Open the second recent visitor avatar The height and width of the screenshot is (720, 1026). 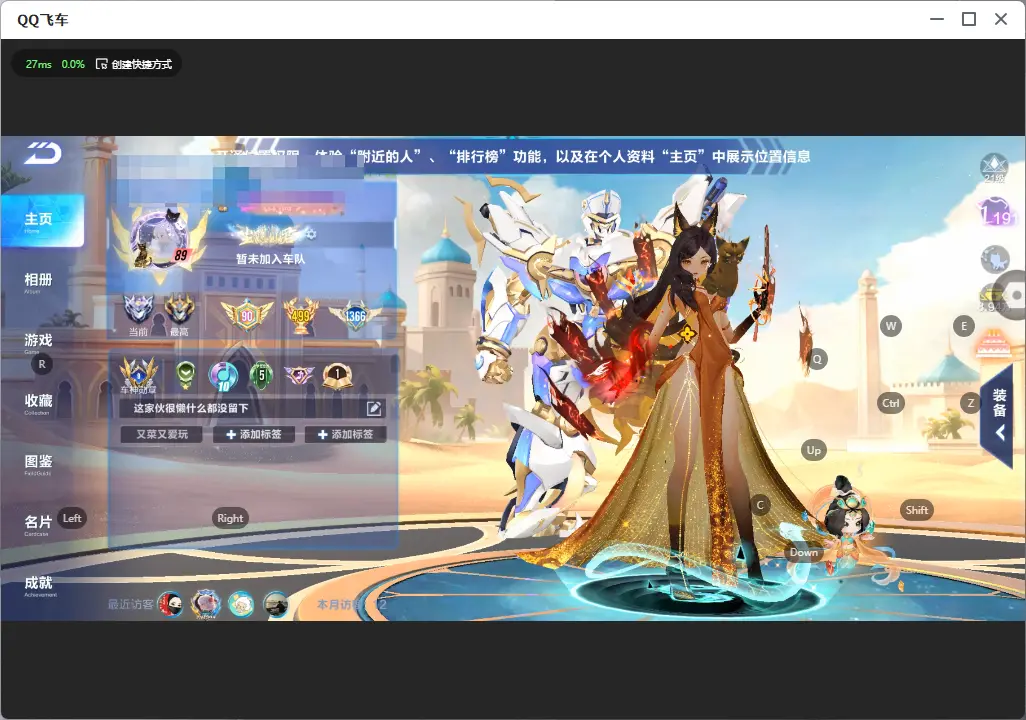click(205, 604)
